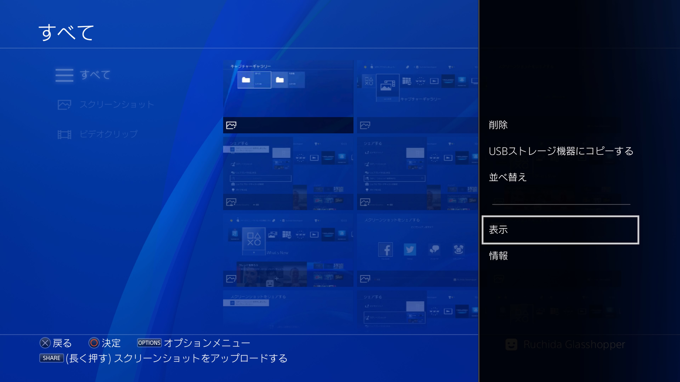Image resolution: width=680 pixels, height=382 pixels.
Task: Select 並べ替え menu entry
Action: tap(507, 177)
